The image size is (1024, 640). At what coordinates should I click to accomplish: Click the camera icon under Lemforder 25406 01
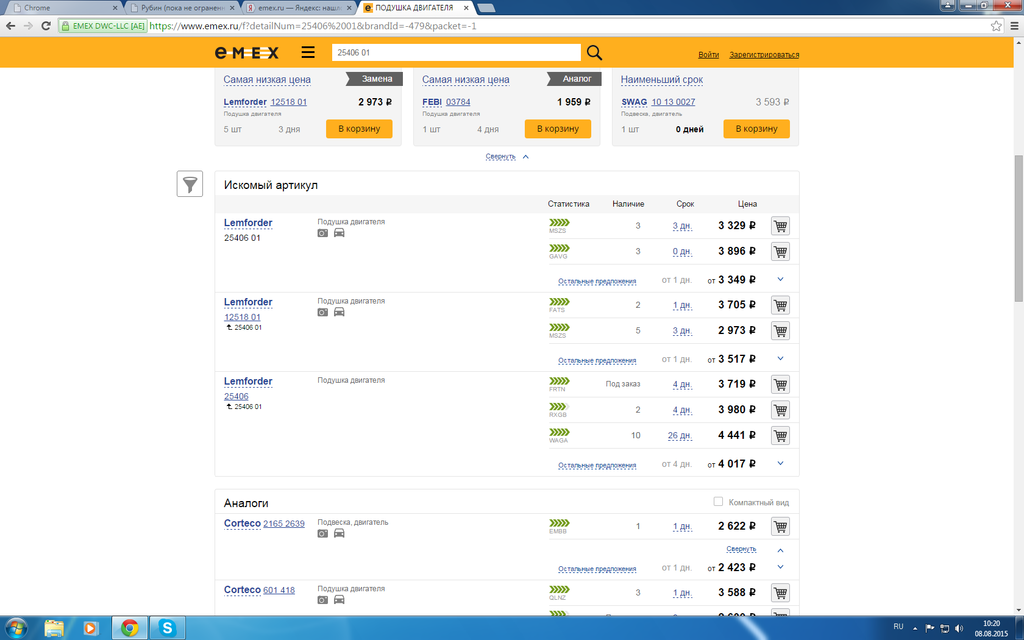click(x=323, y=233)
